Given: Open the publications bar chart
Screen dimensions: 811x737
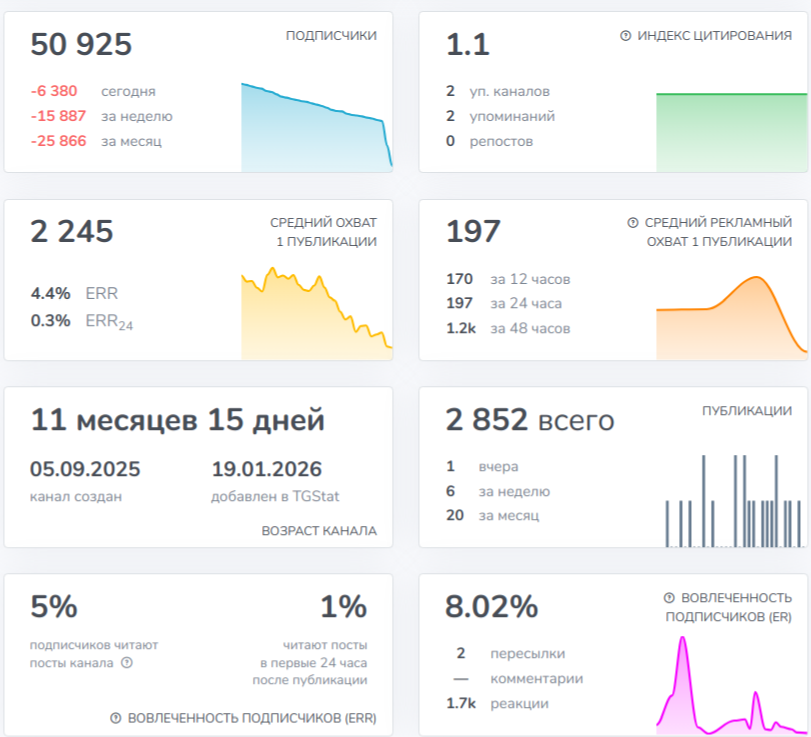Looking at the screenshot, I should 734,501.
